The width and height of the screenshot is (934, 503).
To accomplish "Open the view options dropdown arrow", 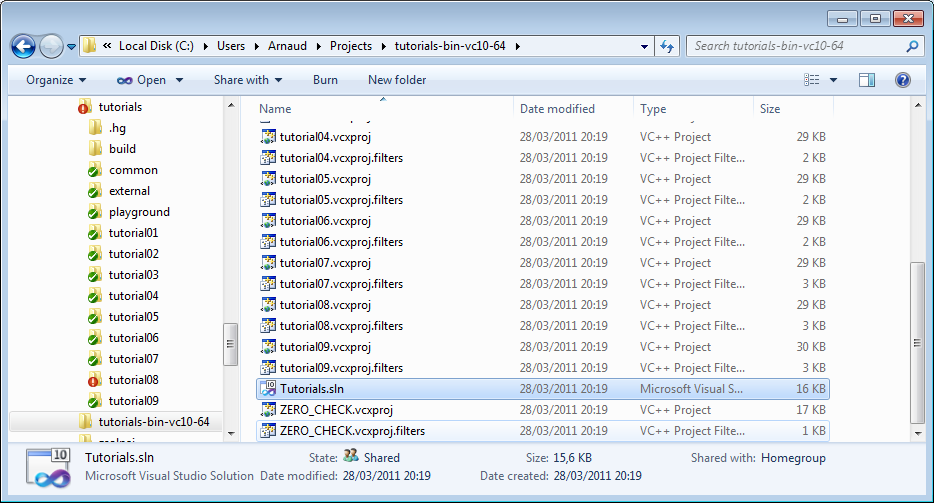I will click(x=833, y=80).
